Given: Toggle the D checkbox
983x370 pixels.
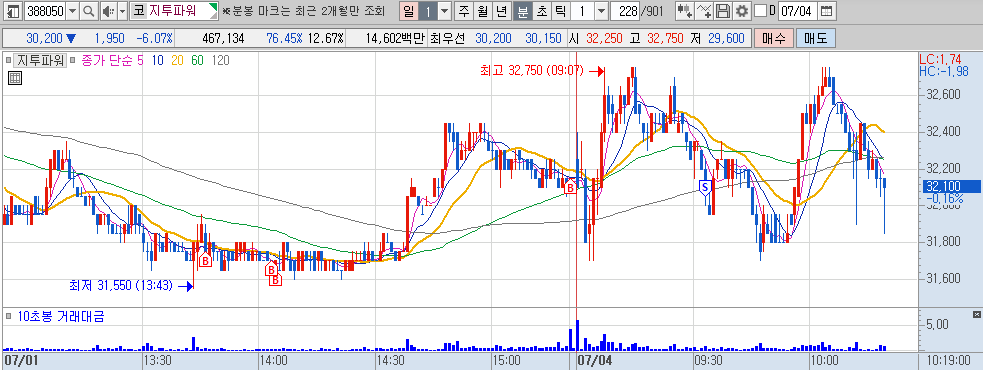Looking at the screenshot, I should click(760, 11).
